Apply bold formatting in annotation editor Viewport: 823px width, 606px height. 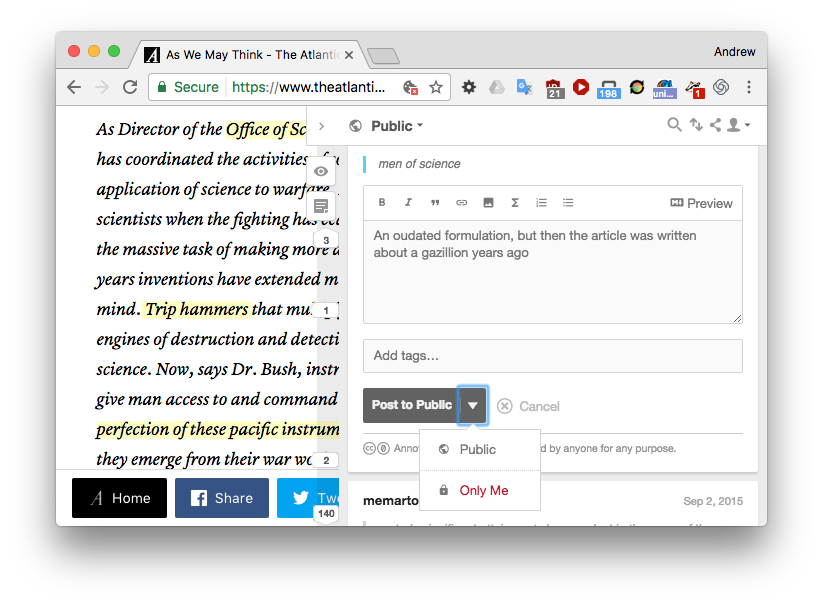(x=382, y=203)
